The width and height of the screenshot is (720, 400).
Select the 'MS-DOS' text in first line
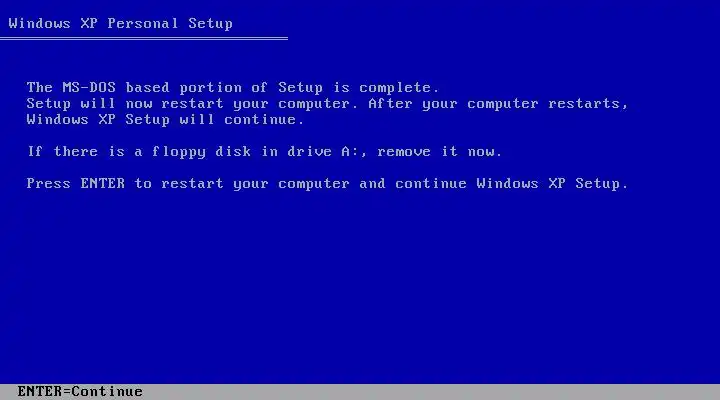pos(89,87)
